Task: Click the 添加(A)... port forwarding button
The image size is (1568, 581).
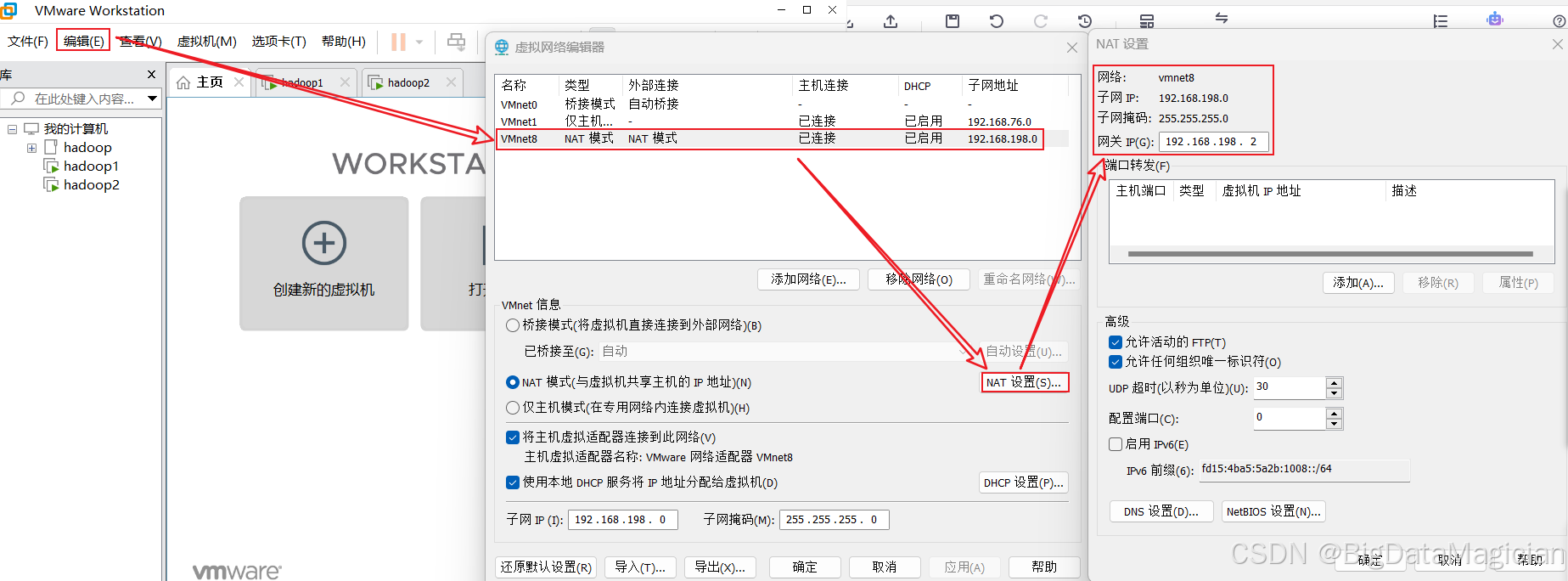Action: (x=1358, y=283)
